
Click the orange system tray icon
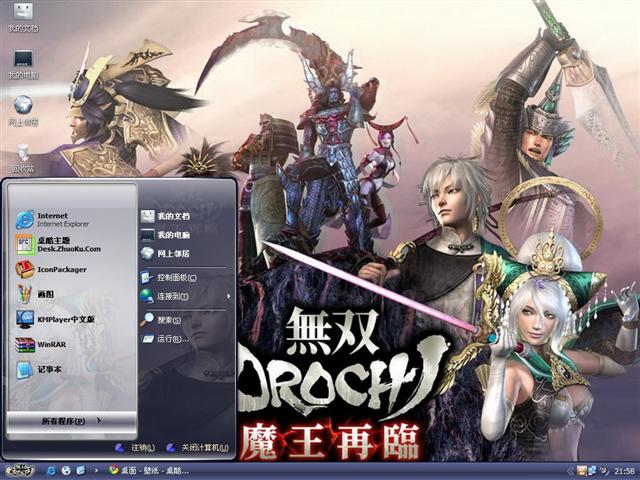click(581, 471)
